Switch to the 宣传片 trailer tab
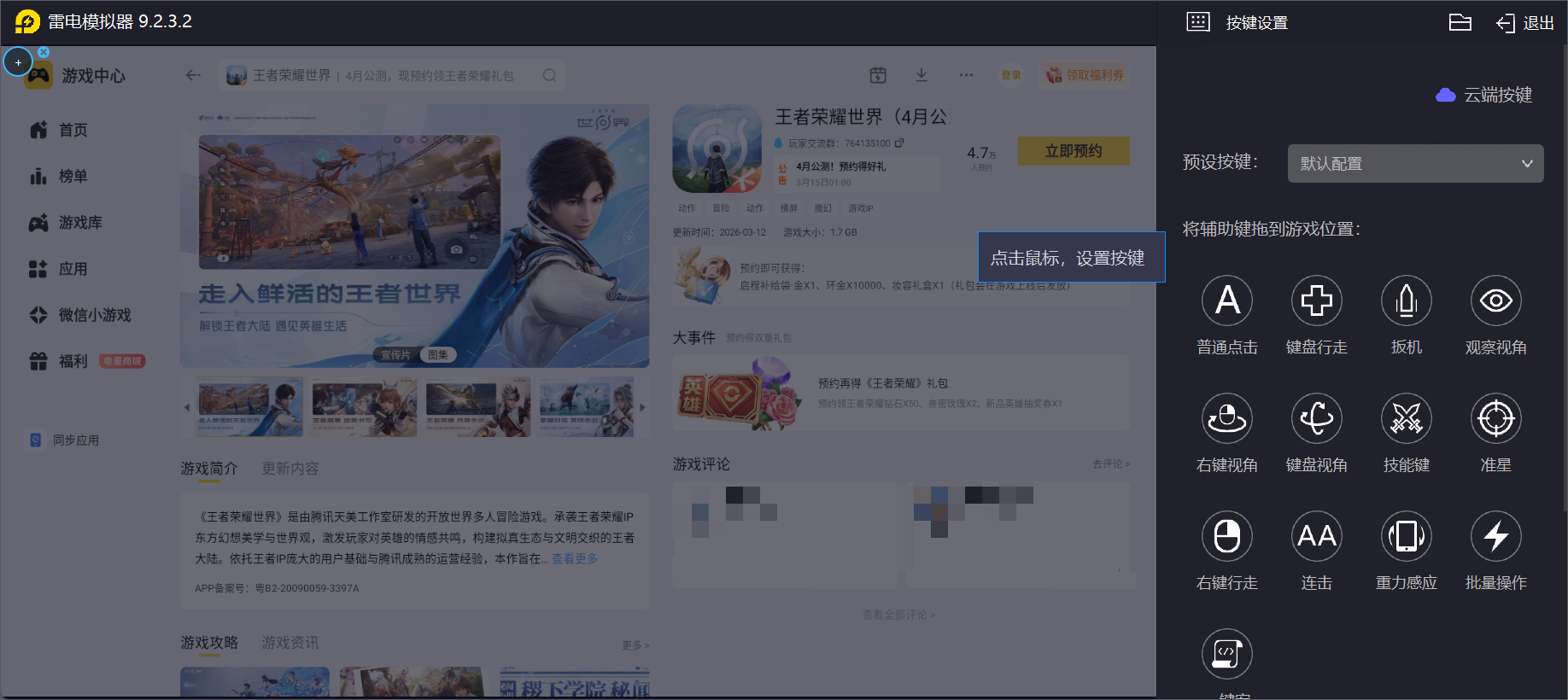This screenshot has width=1568, height=700. tap(396, 355)
